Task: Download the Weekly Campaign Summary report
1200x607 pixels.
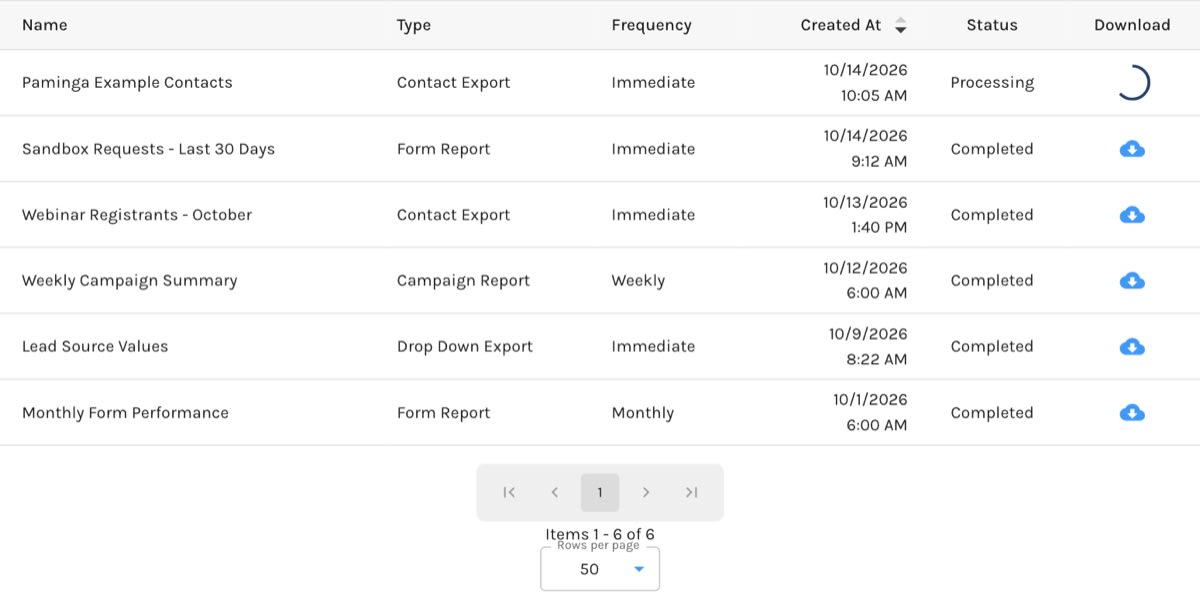Action: [x=1132, y=281]
